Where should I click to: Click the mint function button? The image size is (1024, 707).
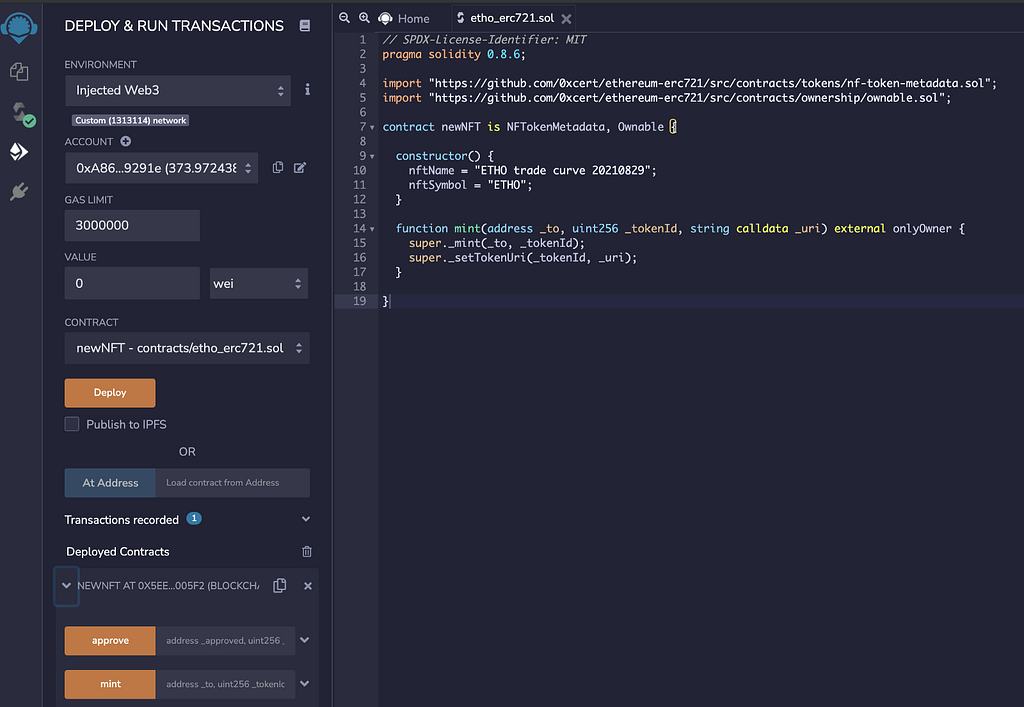point(110,684)
